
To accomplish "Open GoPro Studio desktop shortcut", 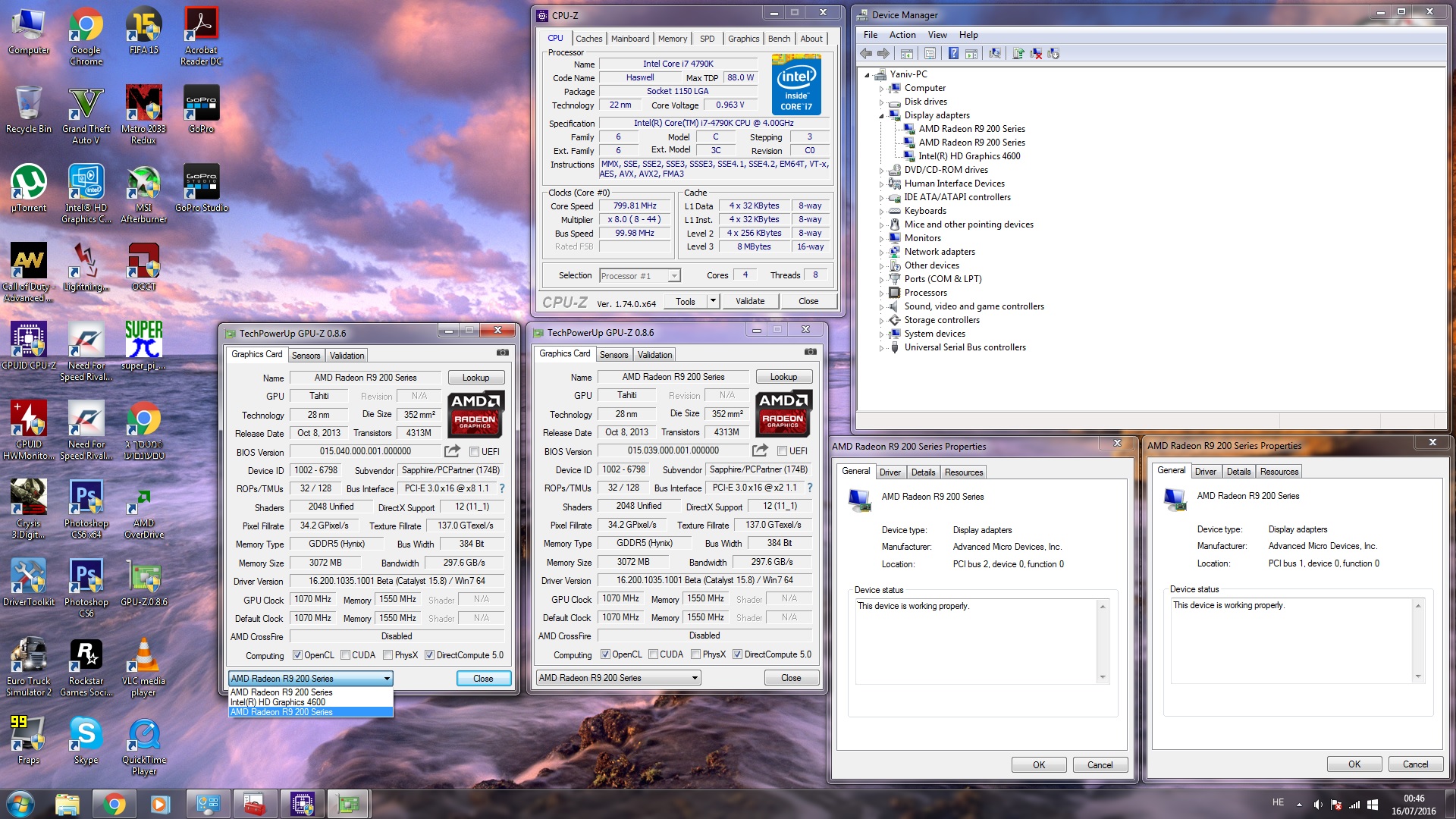I will coord(201,190).
